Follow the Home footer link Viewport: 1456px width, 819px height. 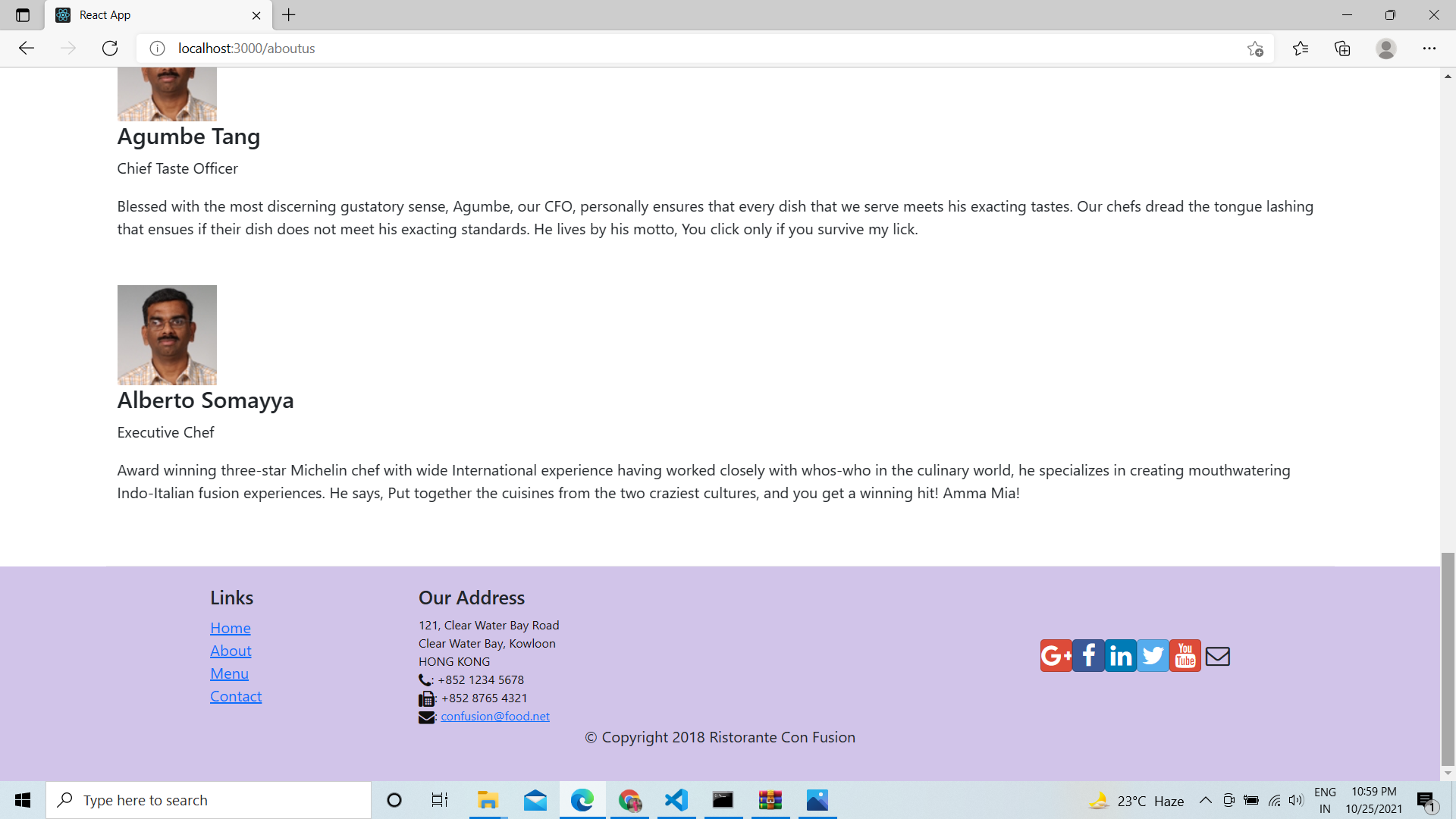pyautogui.click(x=231, y=628)
